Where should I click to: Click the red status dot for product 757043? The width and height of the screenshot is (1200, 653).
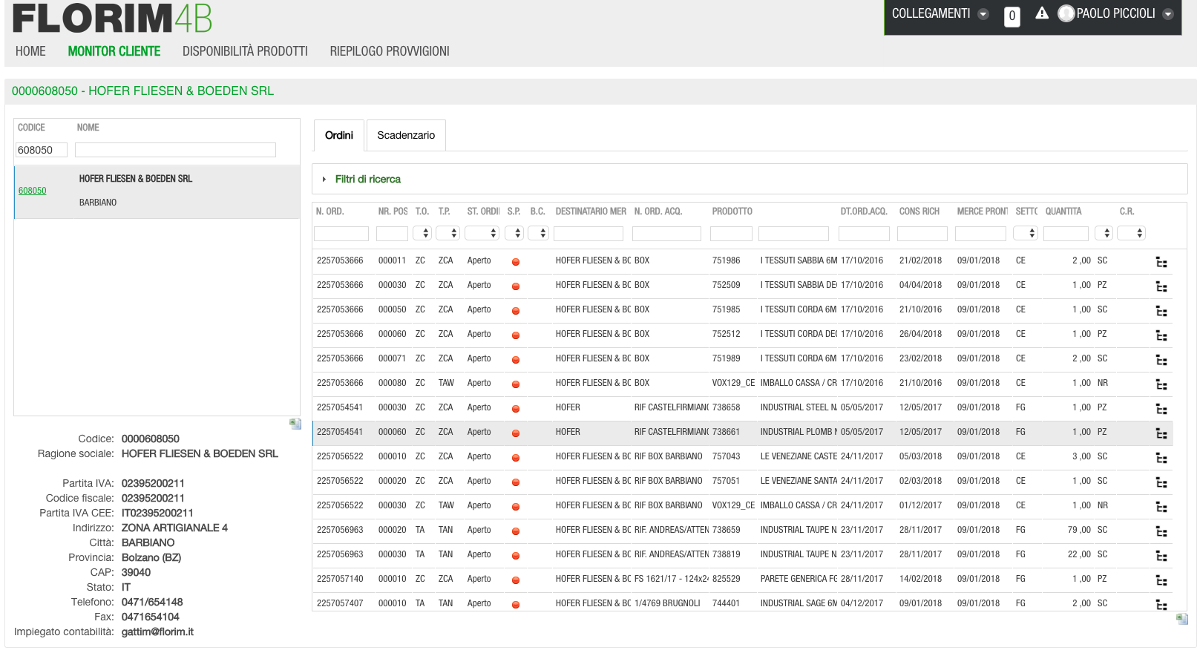pyautogui.click(x=516, y=457)
